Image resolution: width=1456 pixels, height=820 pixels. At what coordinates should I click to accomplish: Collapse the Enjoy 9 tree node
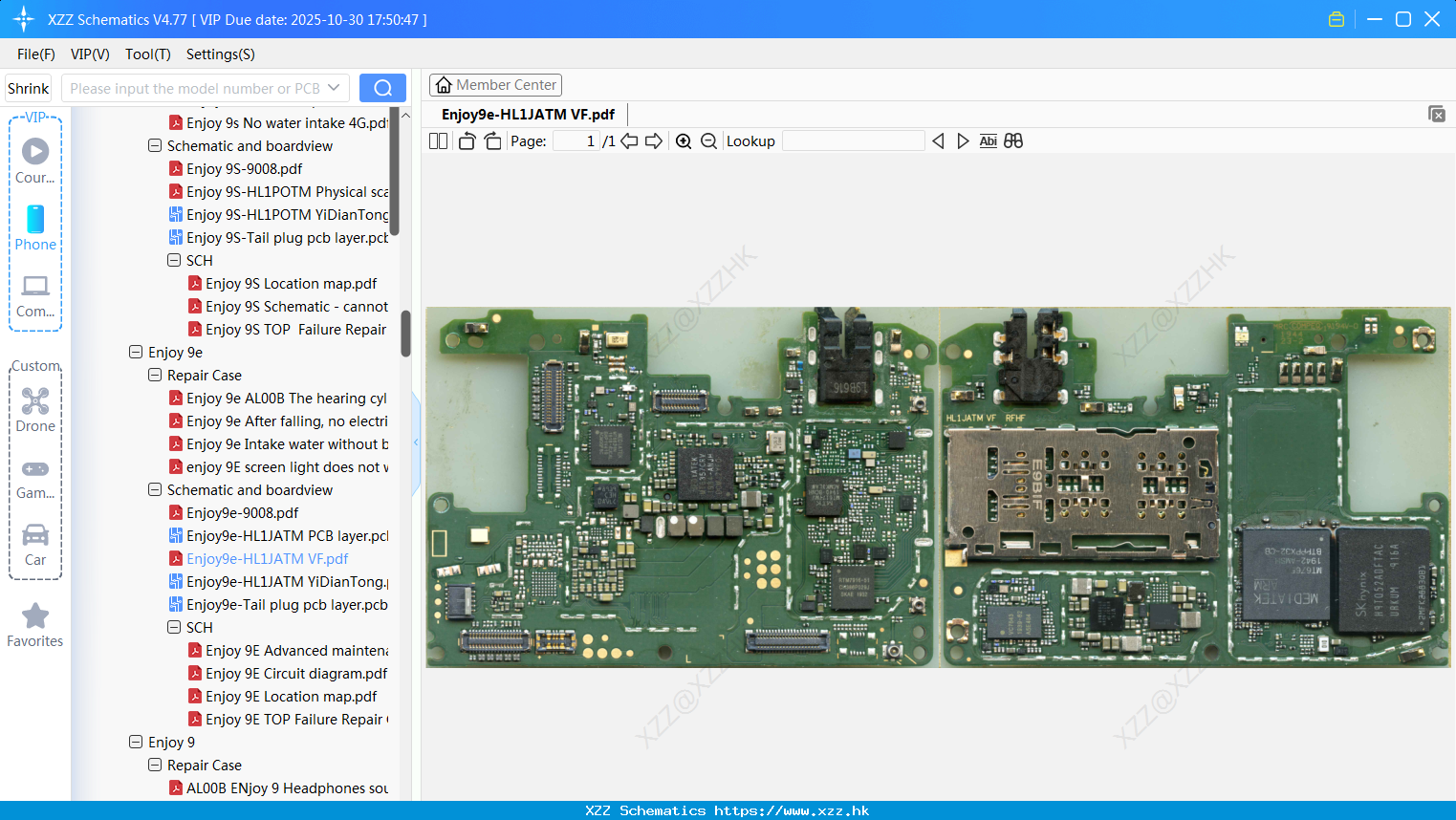[136, 742]
